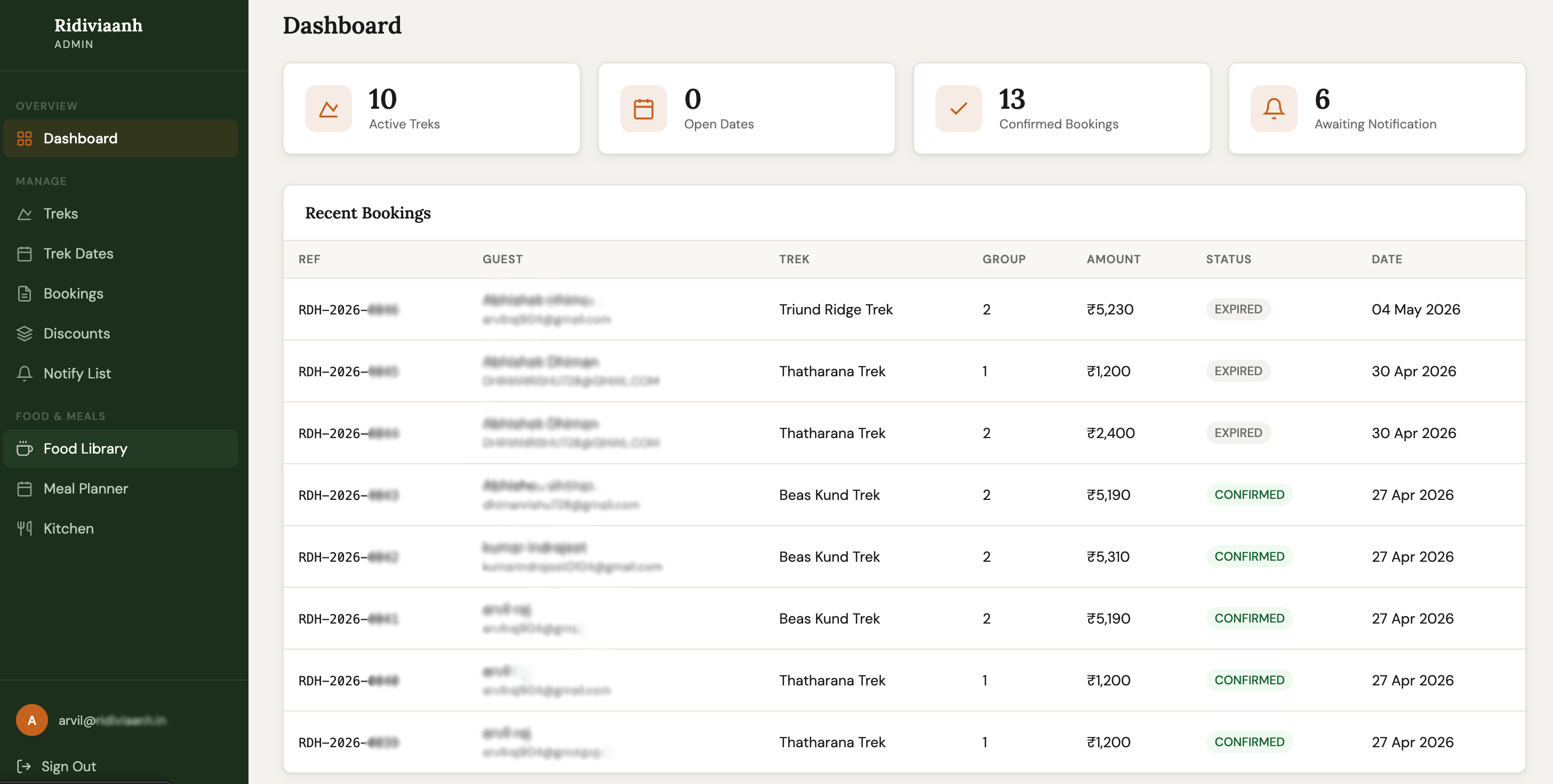Click the Sign Out arrow icon
This screenshot has width=1553, height=784.
(24, 766)
